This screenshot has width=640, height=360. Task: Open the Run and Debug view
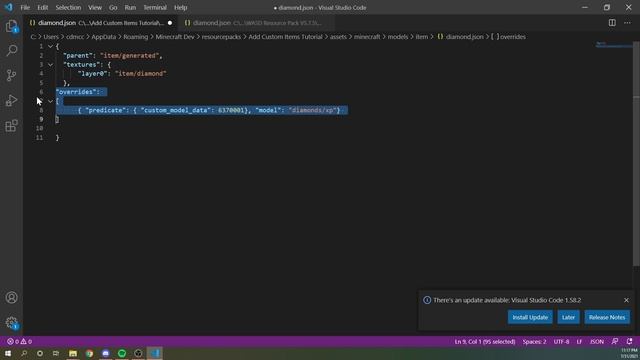point(11,100)
